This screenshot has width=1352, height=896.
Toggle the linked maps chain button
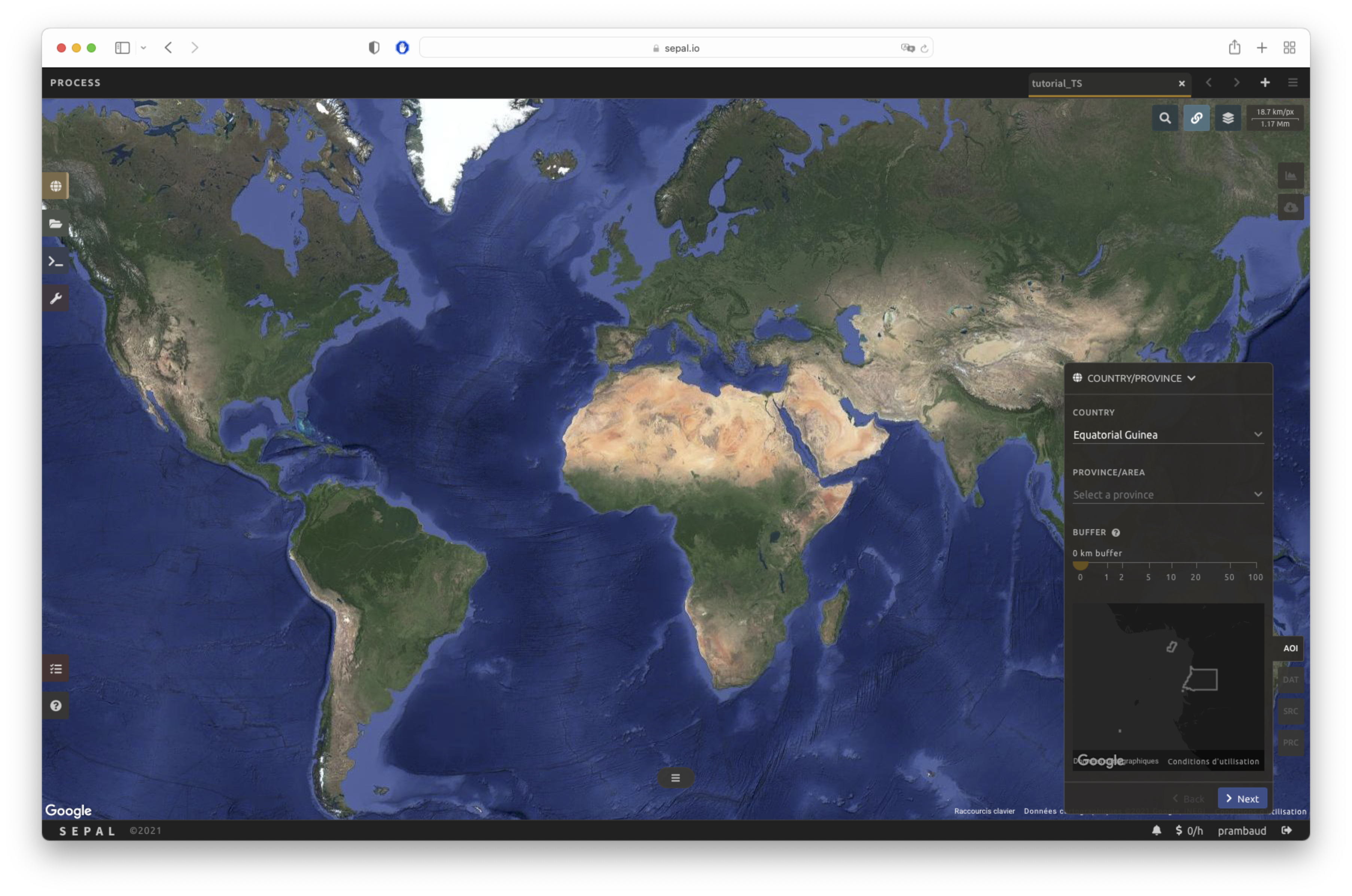(x=1196, y=118)
